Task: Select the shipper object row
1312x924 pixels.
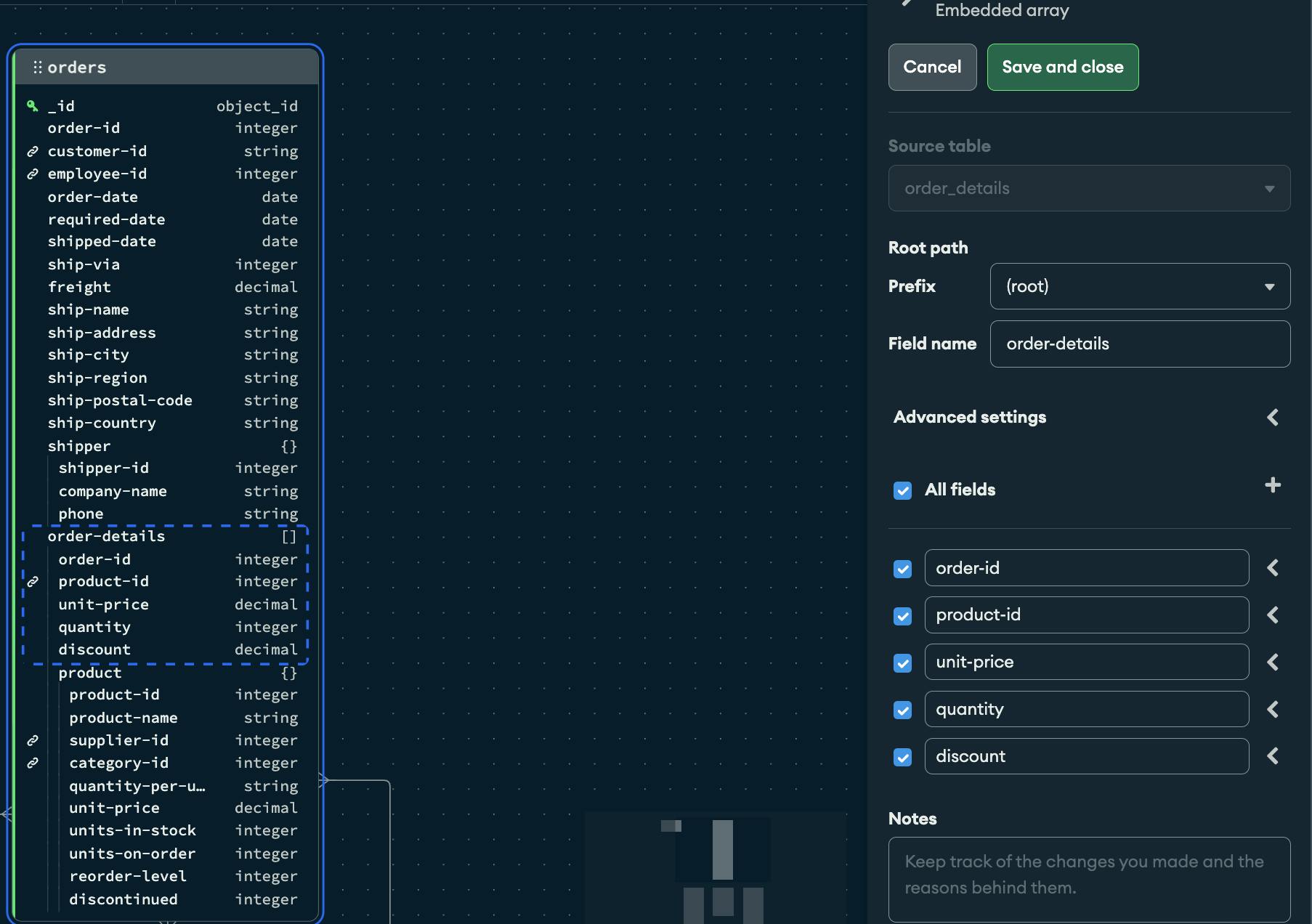Action: pyautogui.click(x=166, y=446)
